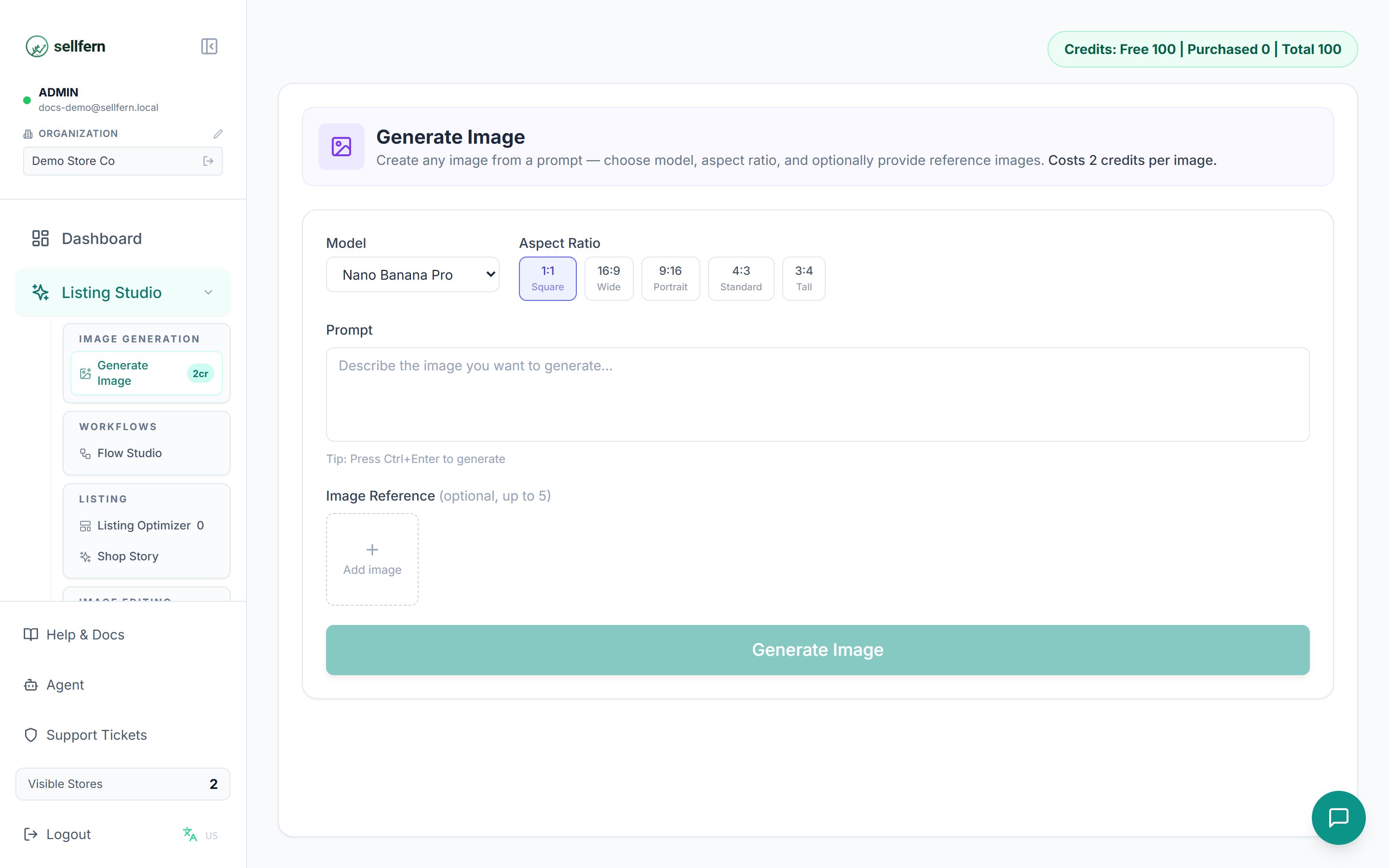Image resolution: width=1389 pixels, height=868 pixels.
Task: Click the switch organization exit icon
Action: (208, 162)
